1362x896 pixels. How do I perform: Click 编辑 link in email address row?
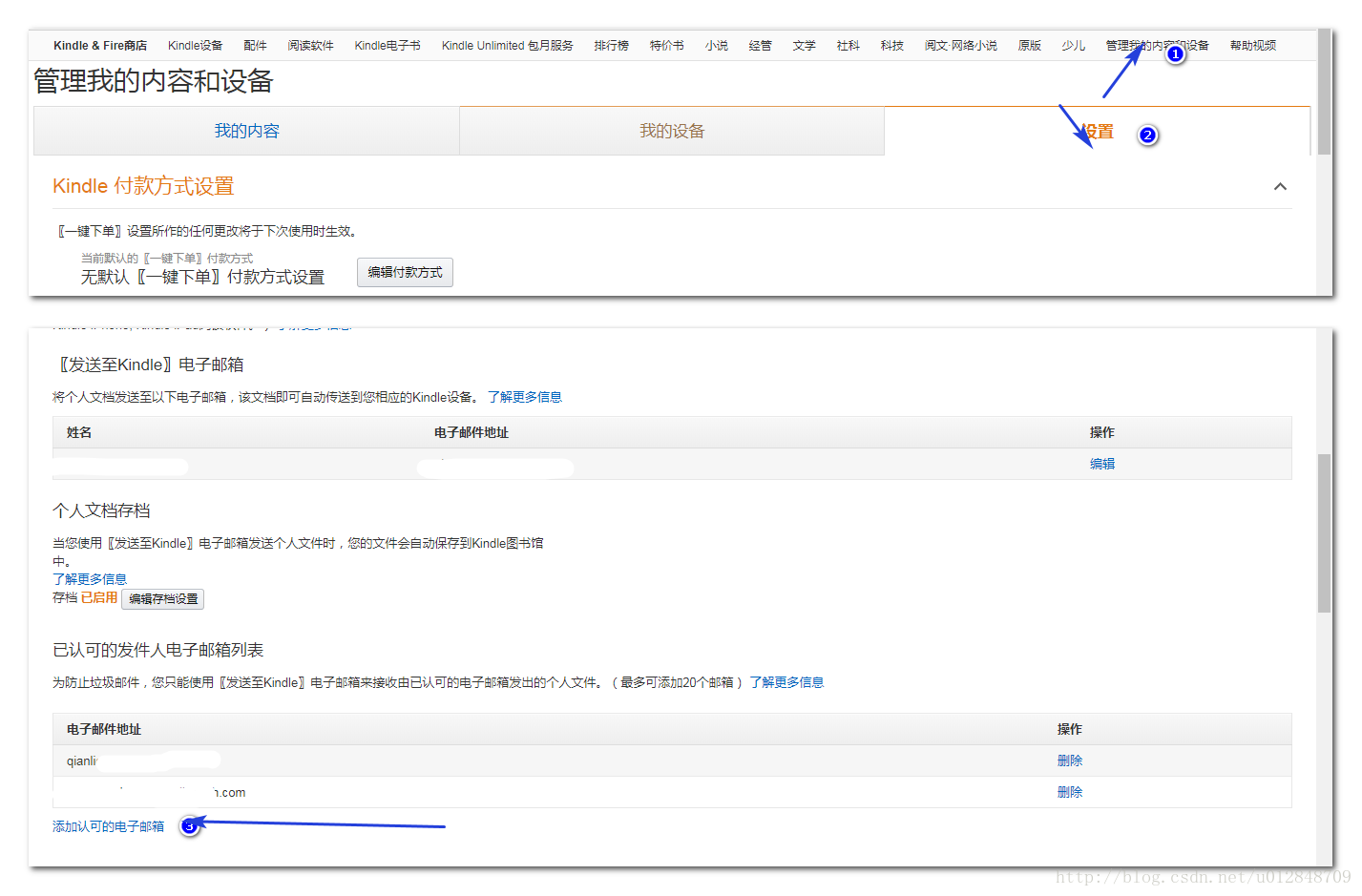pos(1102,464)
